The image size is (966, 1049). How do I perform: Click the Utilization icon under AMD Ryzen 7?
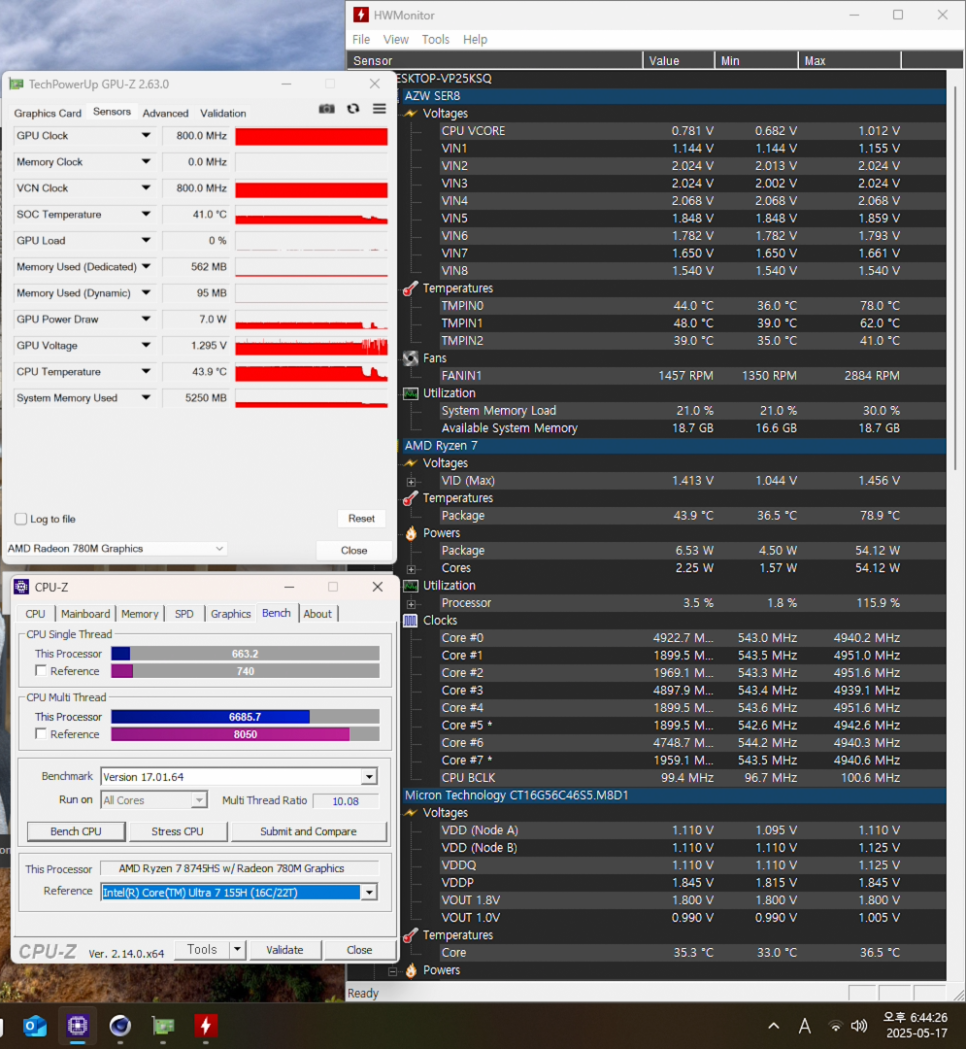[411, 585]
